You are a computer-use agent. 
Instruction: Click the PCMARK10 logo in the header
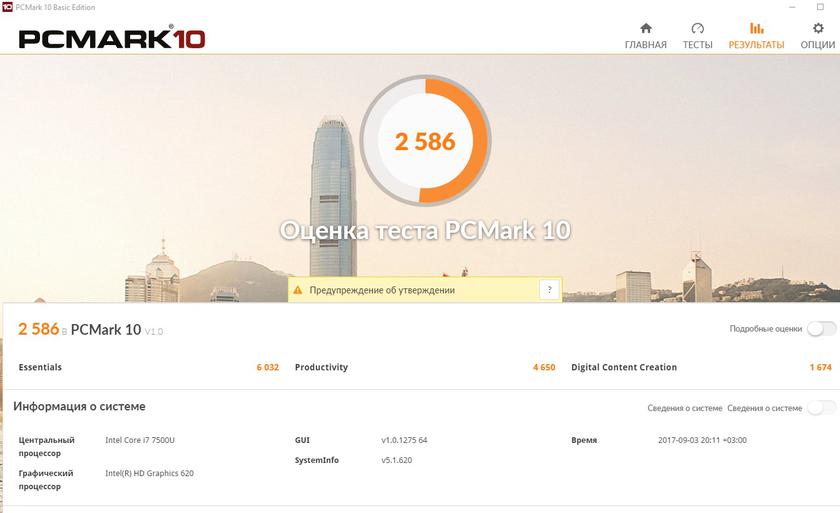tap(112, 38)
